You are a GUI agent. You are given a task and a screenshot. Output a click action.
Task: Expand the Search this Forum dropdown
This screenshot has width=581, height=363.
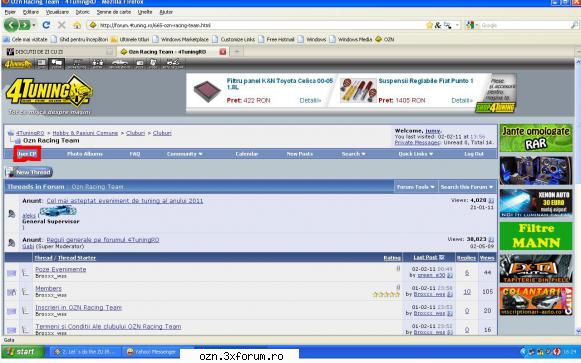[467, 187]
